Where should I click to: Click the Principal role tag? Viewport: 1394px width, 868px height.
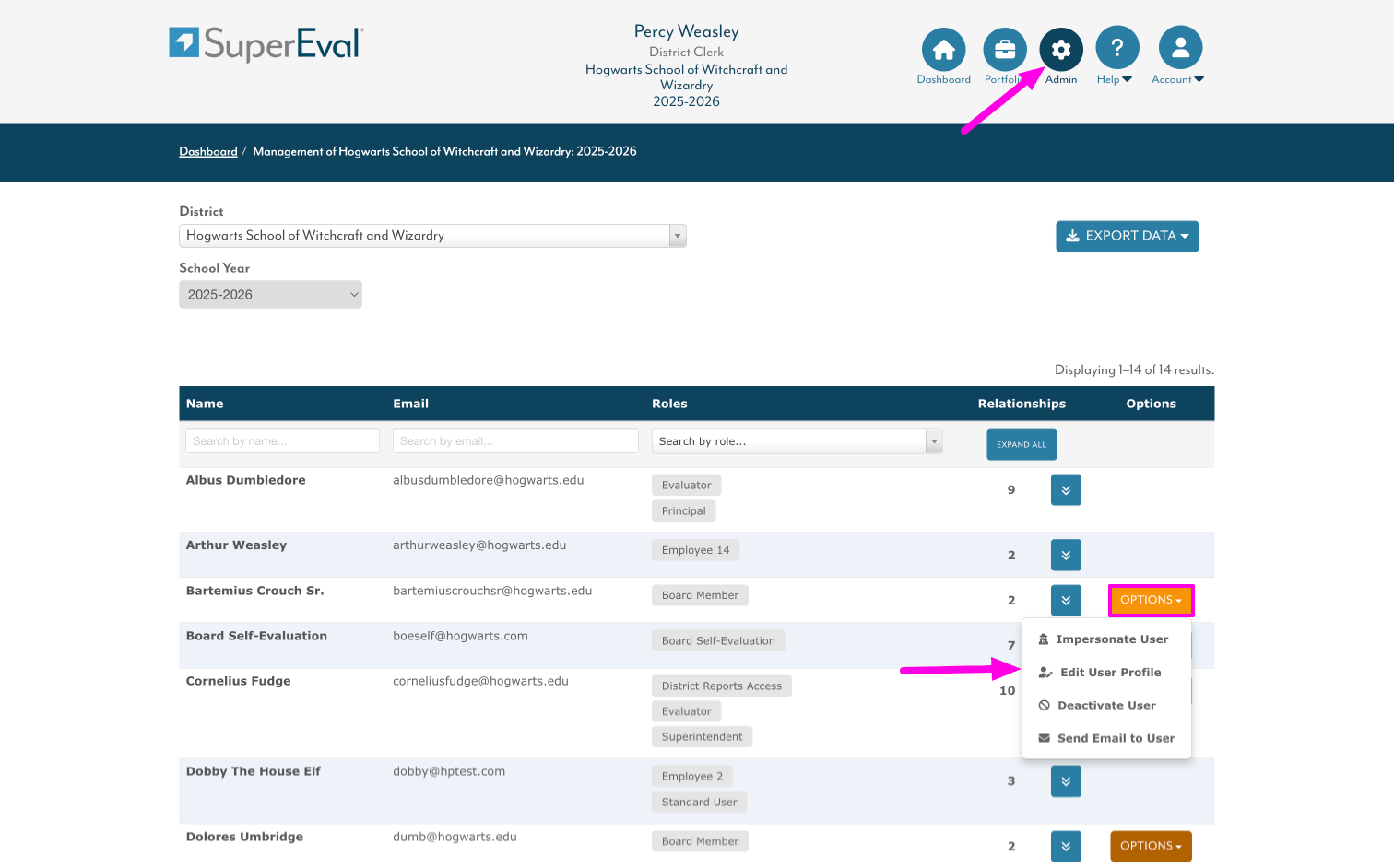point(683,510)
